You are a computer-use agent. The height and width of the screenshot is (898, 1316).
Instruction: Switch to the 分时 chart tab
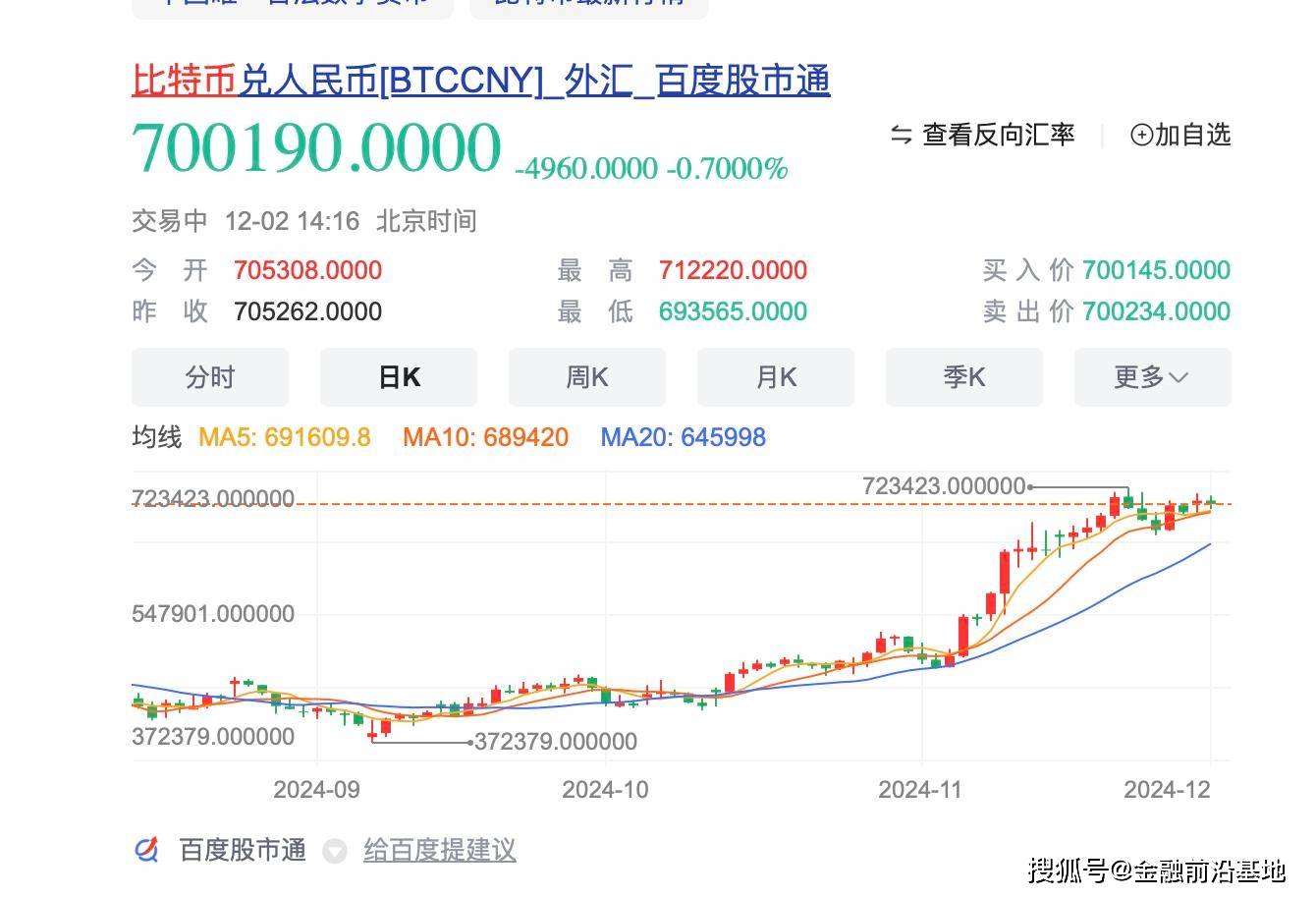[210, 377]
